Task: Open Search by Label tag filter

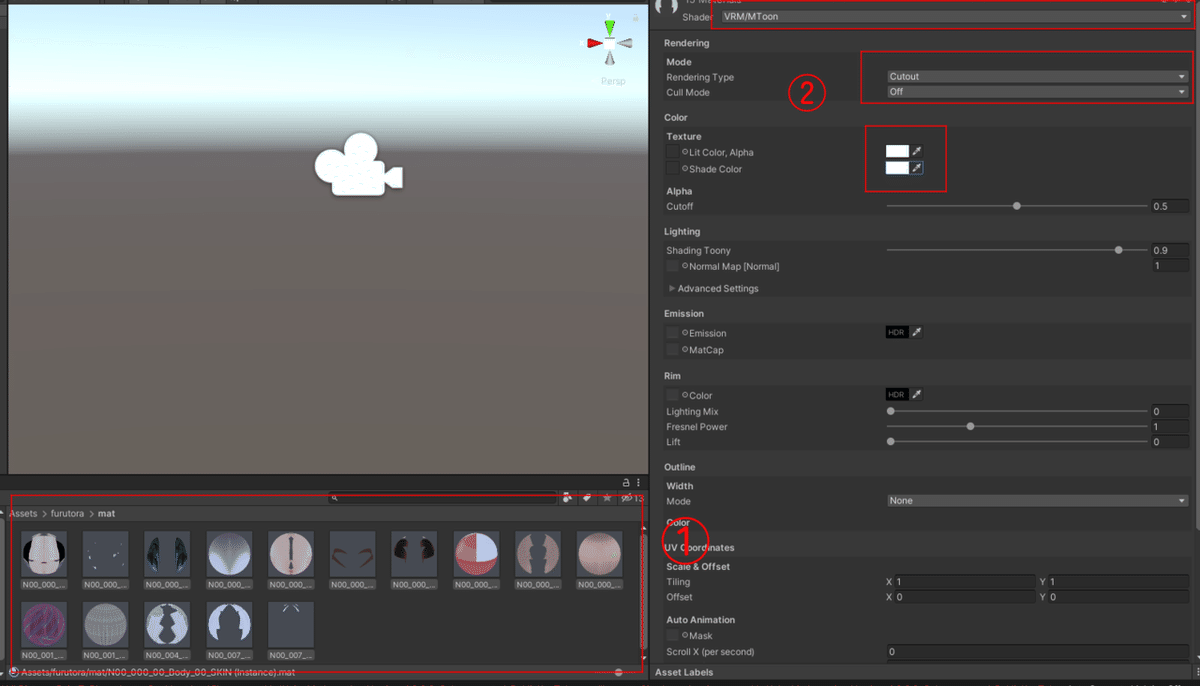Action: pos(587,497)
